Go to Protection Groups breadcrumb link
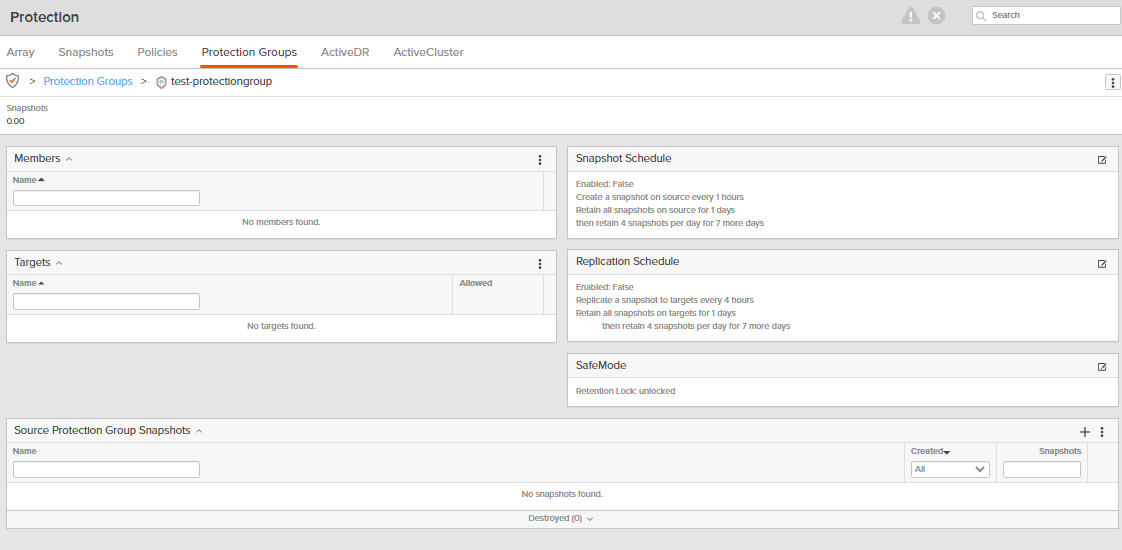Viewport: 1122px width, 550px height. 88,81
